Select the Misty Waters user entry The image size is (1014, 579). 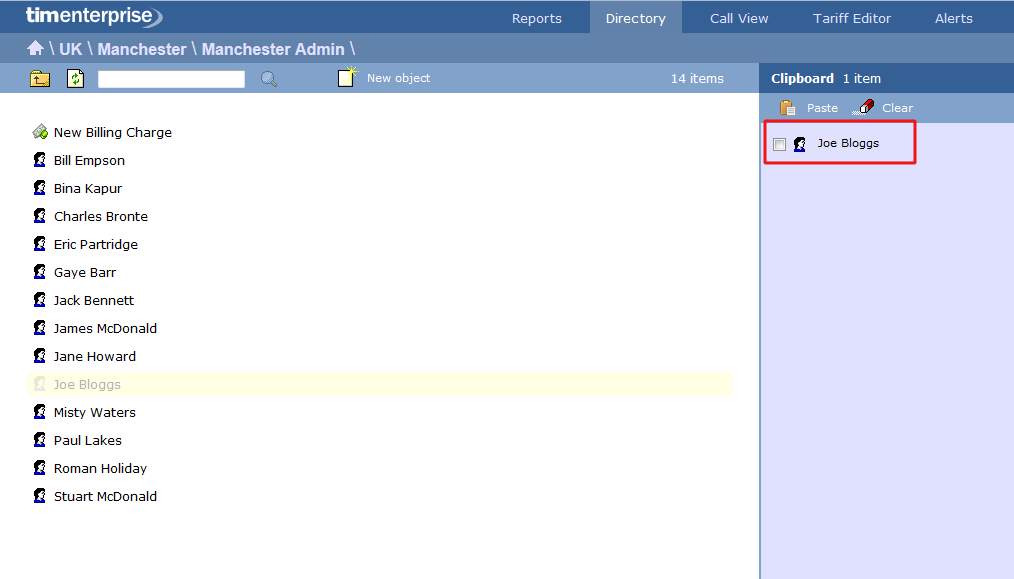pos(94,412)
